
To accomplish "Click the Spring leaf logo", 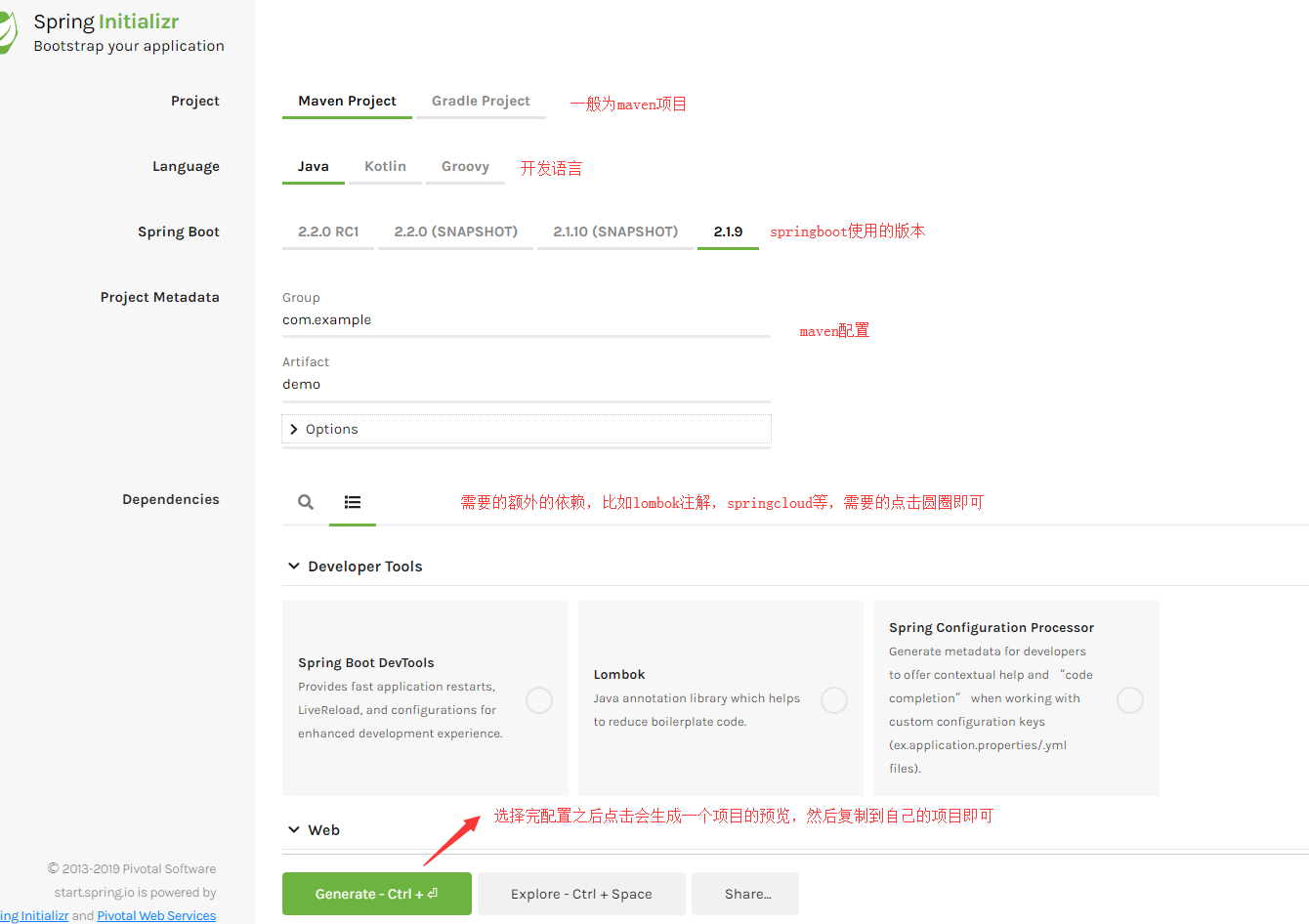I will coord(7,32).
